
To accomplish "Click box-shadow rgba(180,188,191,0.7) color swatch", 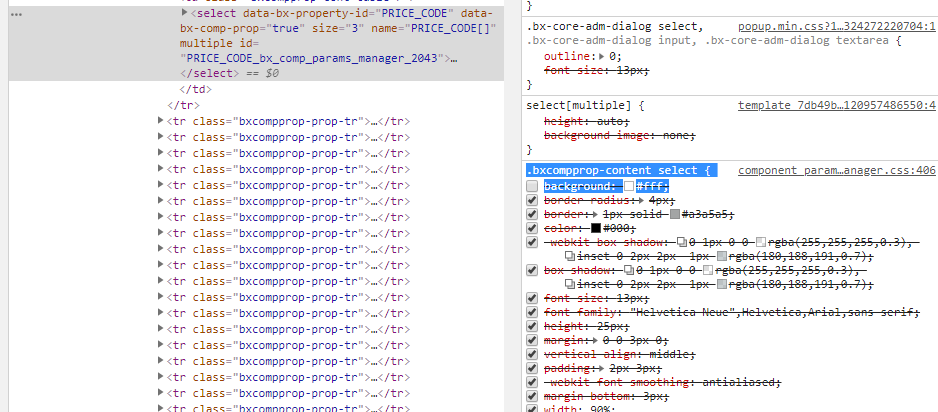I will click(x=721, y=284).
